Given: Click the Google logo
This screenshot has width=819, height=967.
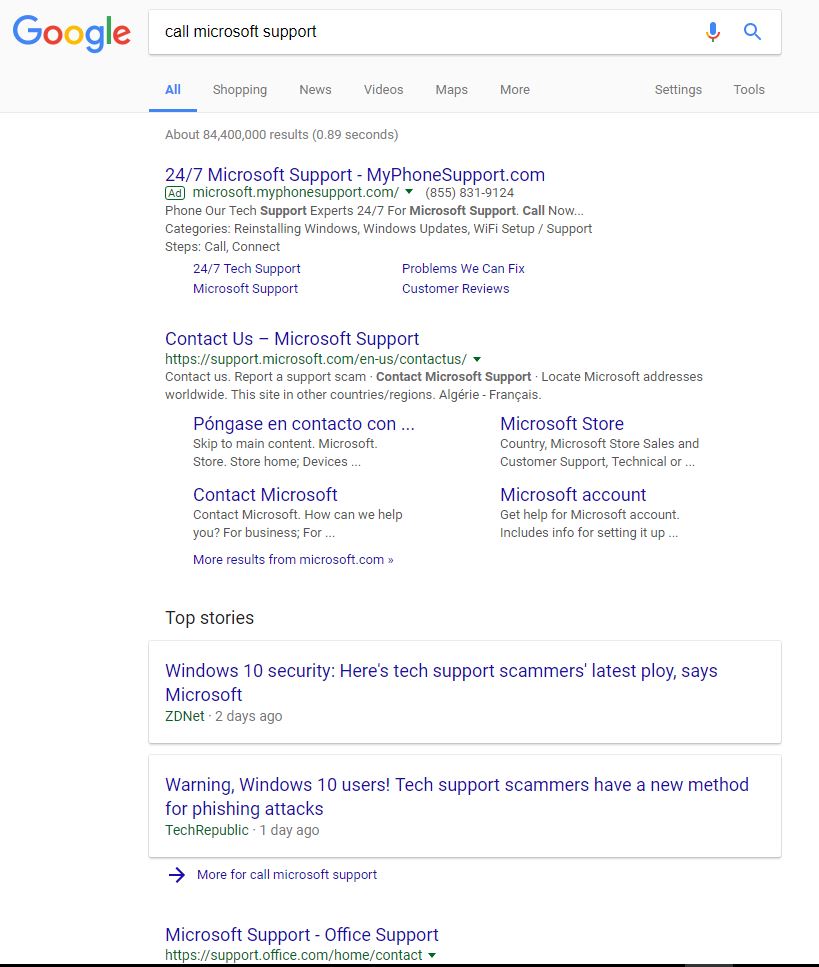Looking at the screenshot, I should (72, 33).
